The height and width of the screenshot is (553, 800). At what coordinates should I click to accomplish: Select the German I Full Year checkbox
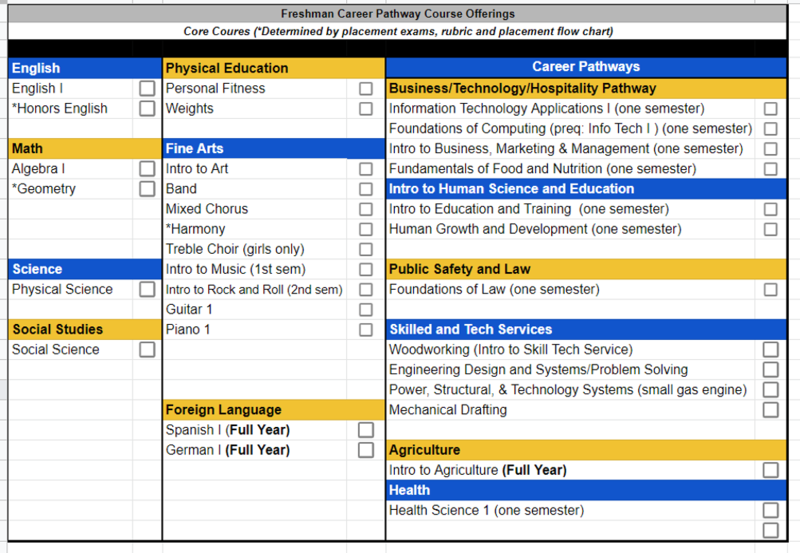tap(366, 450)
